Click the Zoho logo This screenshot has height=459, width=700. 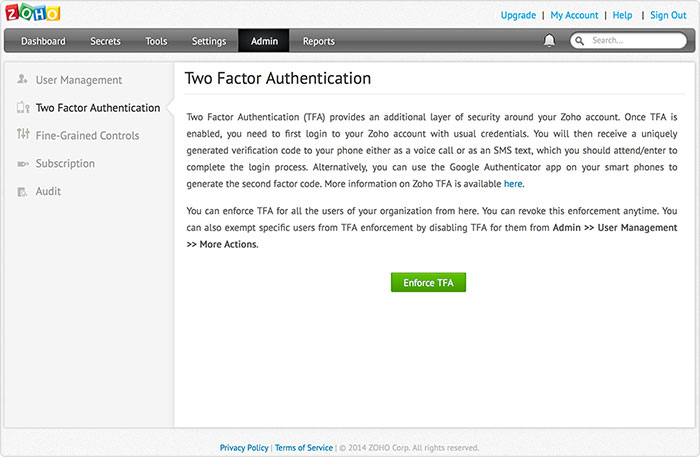point(33,12)
